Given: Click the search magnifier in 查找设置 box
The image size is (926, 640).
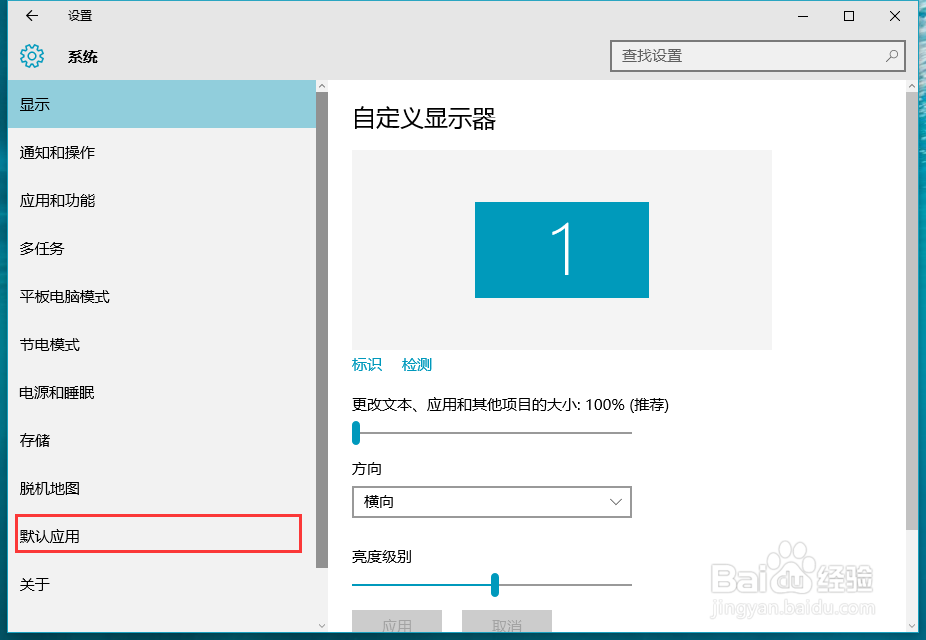Looking at the screenshot, I should point(890,56).
